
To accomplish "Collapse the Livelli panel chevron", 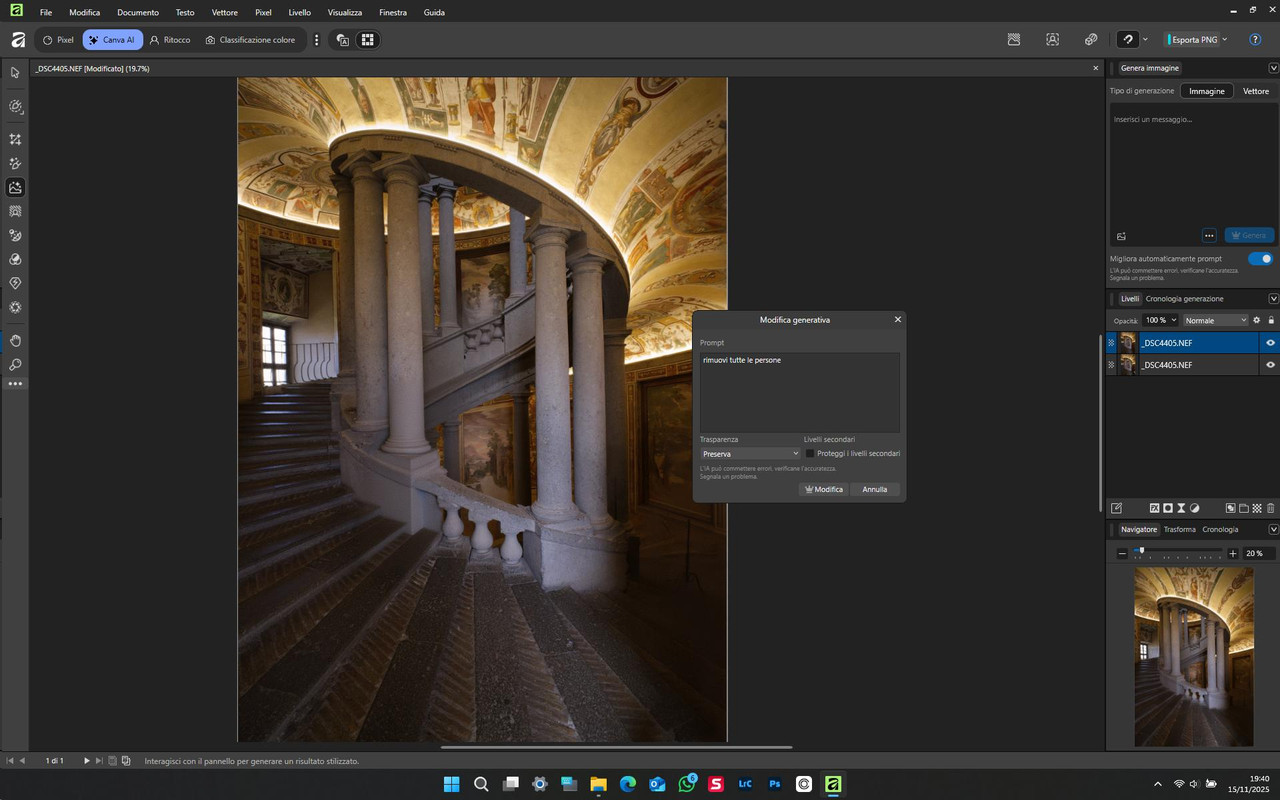I will pos(1273,299).
